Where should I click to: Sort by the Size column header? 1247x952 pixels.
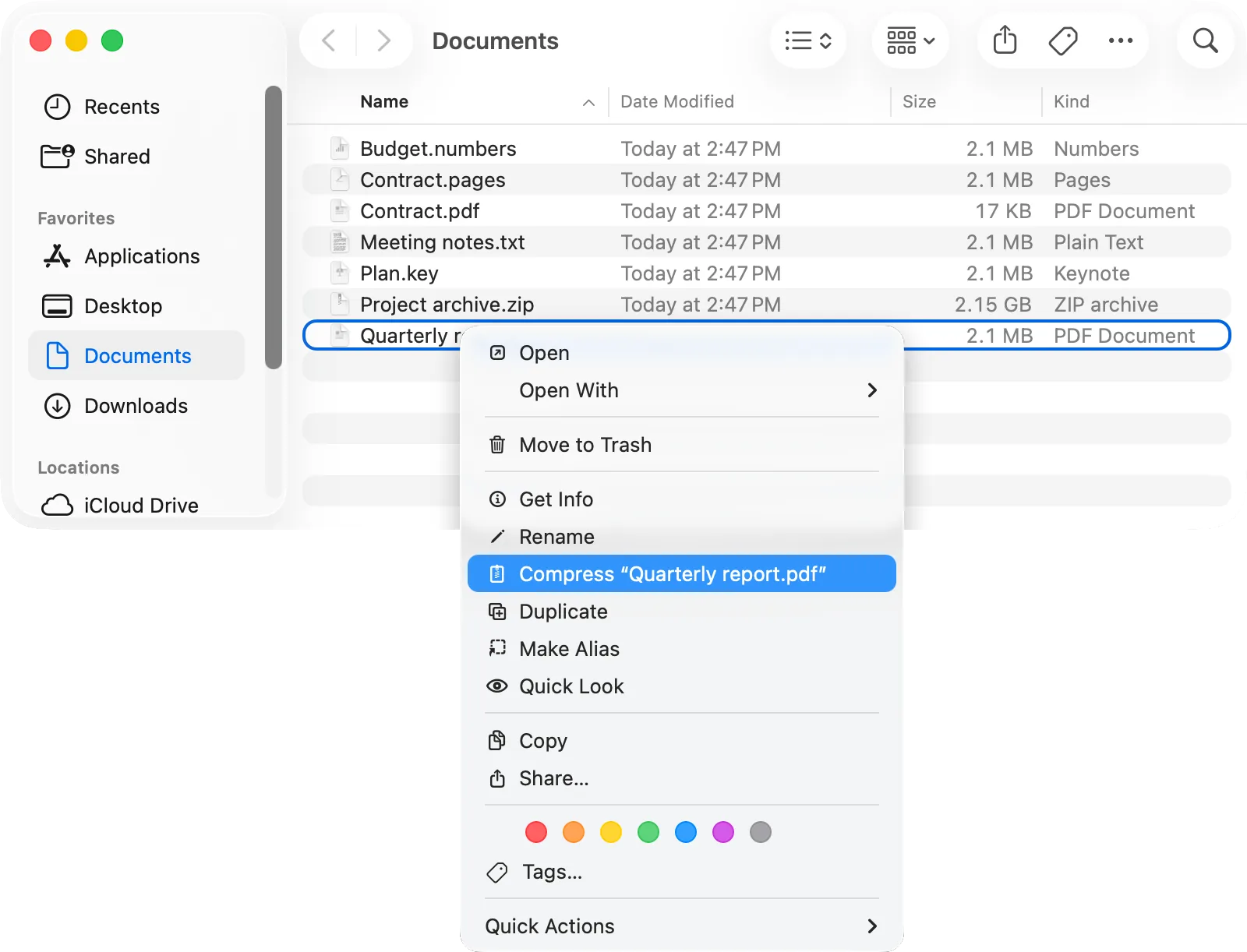click(x=920, y=102)
